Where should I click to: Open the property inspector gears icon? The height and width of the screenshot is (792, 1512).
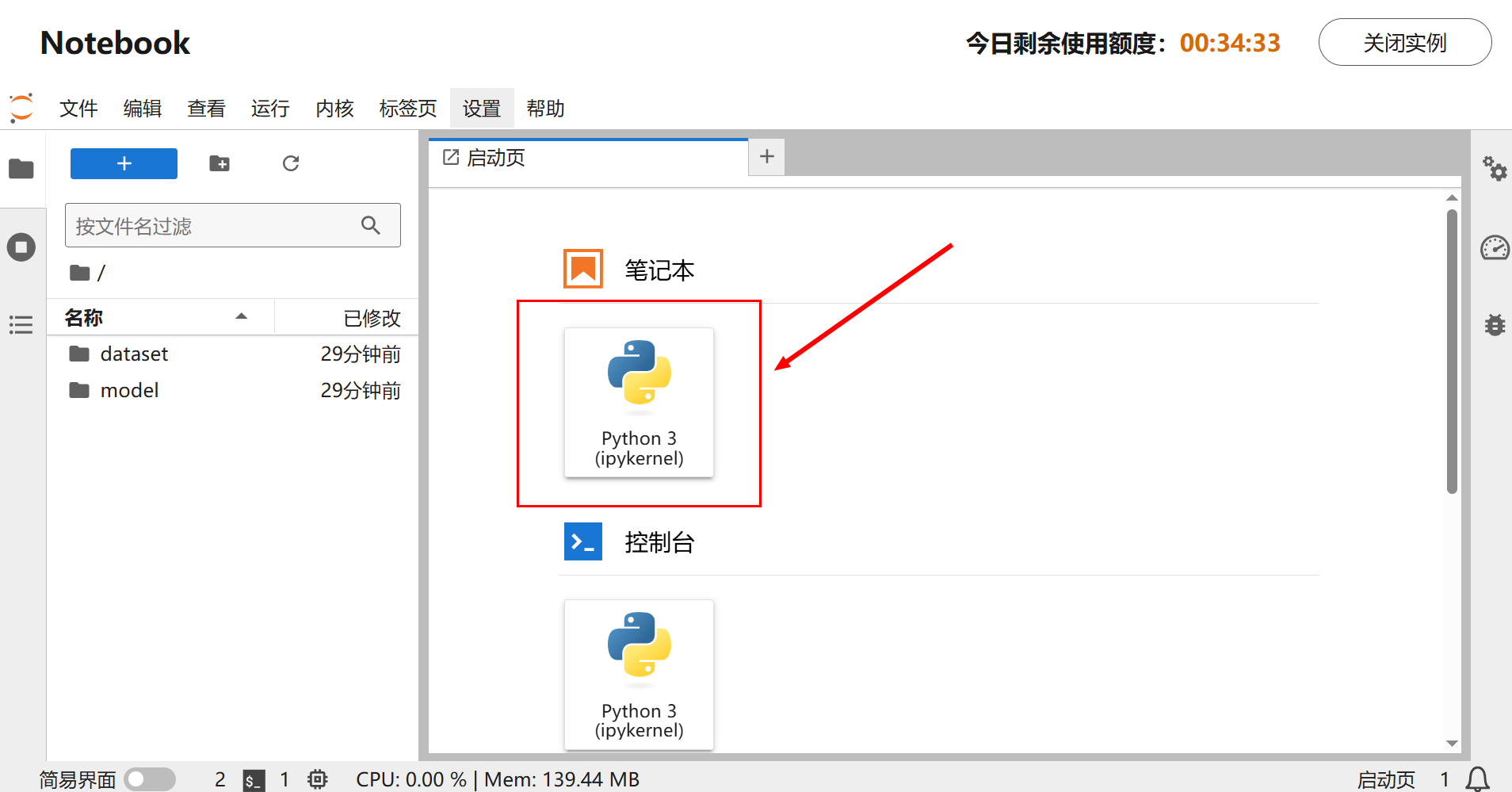click(1495, 168)
